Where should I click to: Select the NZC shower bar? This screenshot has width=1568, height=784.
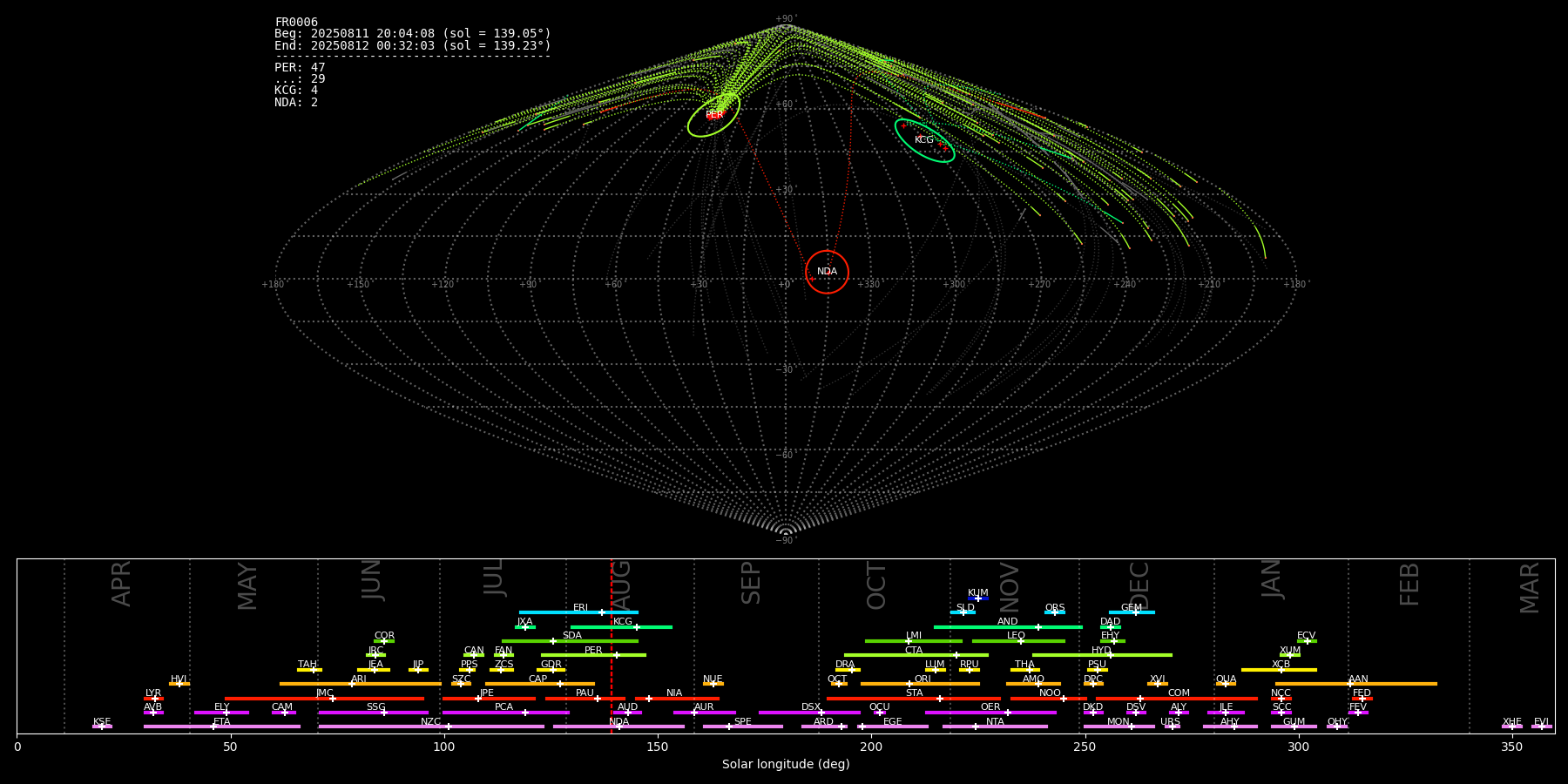coord(431,727)
